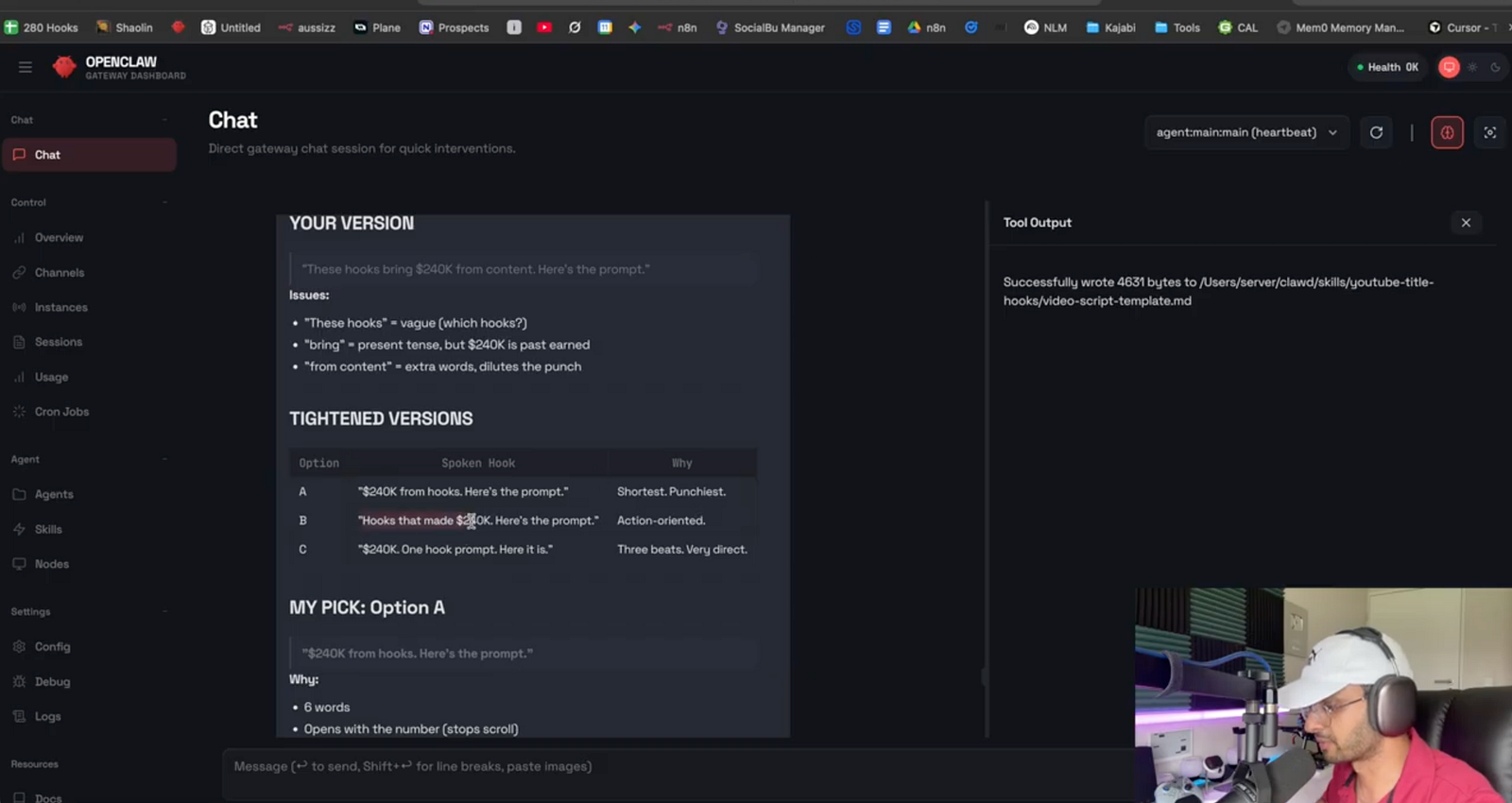Image resolution: width=1512 pixels, height=803 pixels.
Task: Toggle the brain thinking-output button
Action: [1447, 133]
